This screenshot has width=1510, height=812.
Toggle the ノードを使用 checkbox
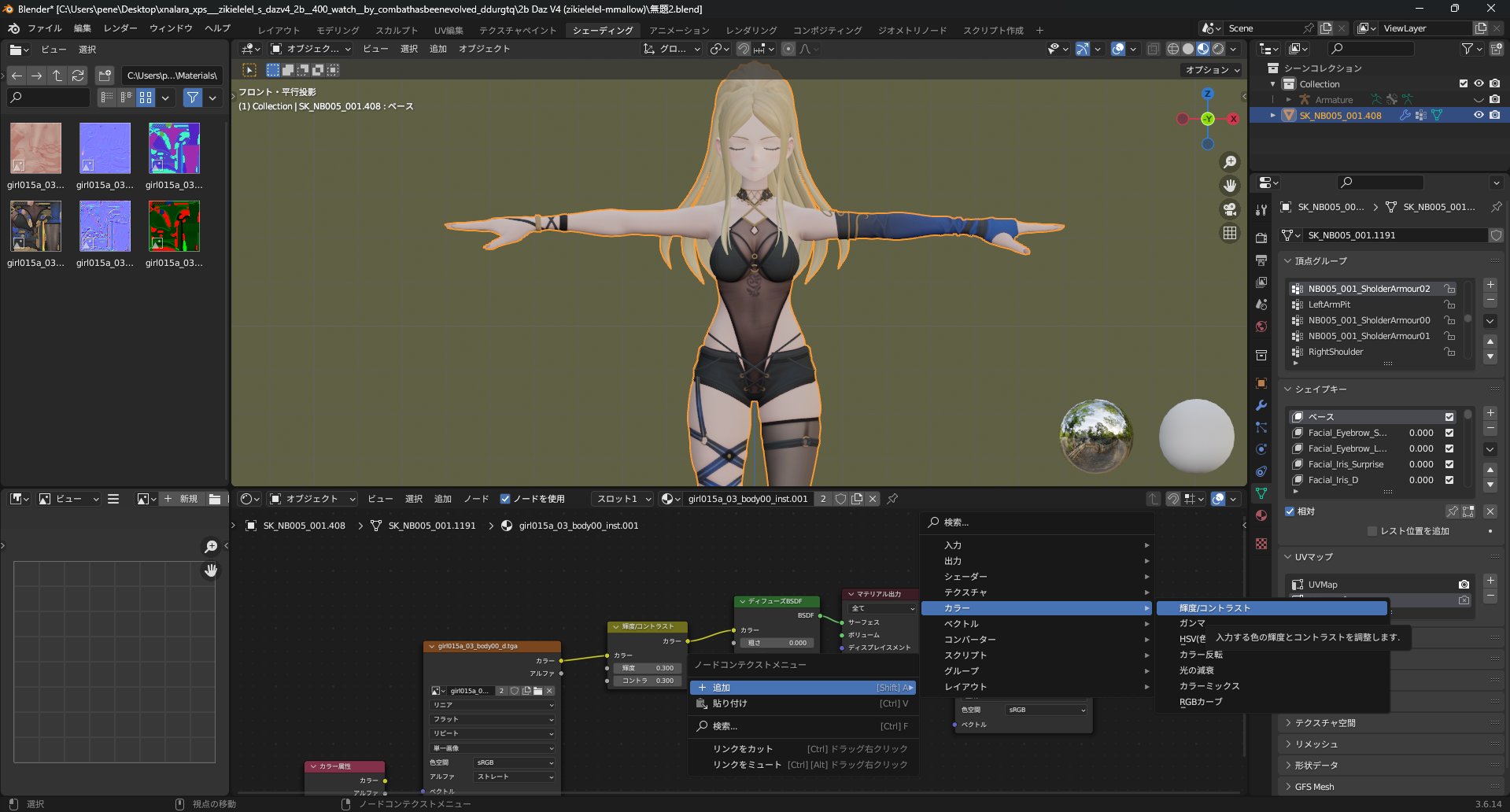505,499
